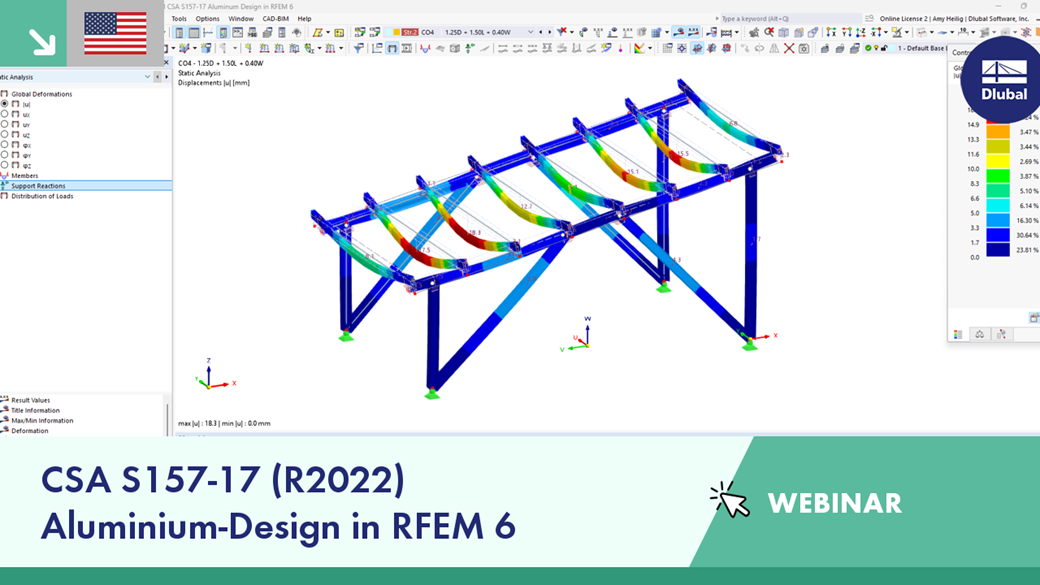Viewport: 1040px width, 585px height.
Task: Open the Tools menu
Action: (179, 19)
